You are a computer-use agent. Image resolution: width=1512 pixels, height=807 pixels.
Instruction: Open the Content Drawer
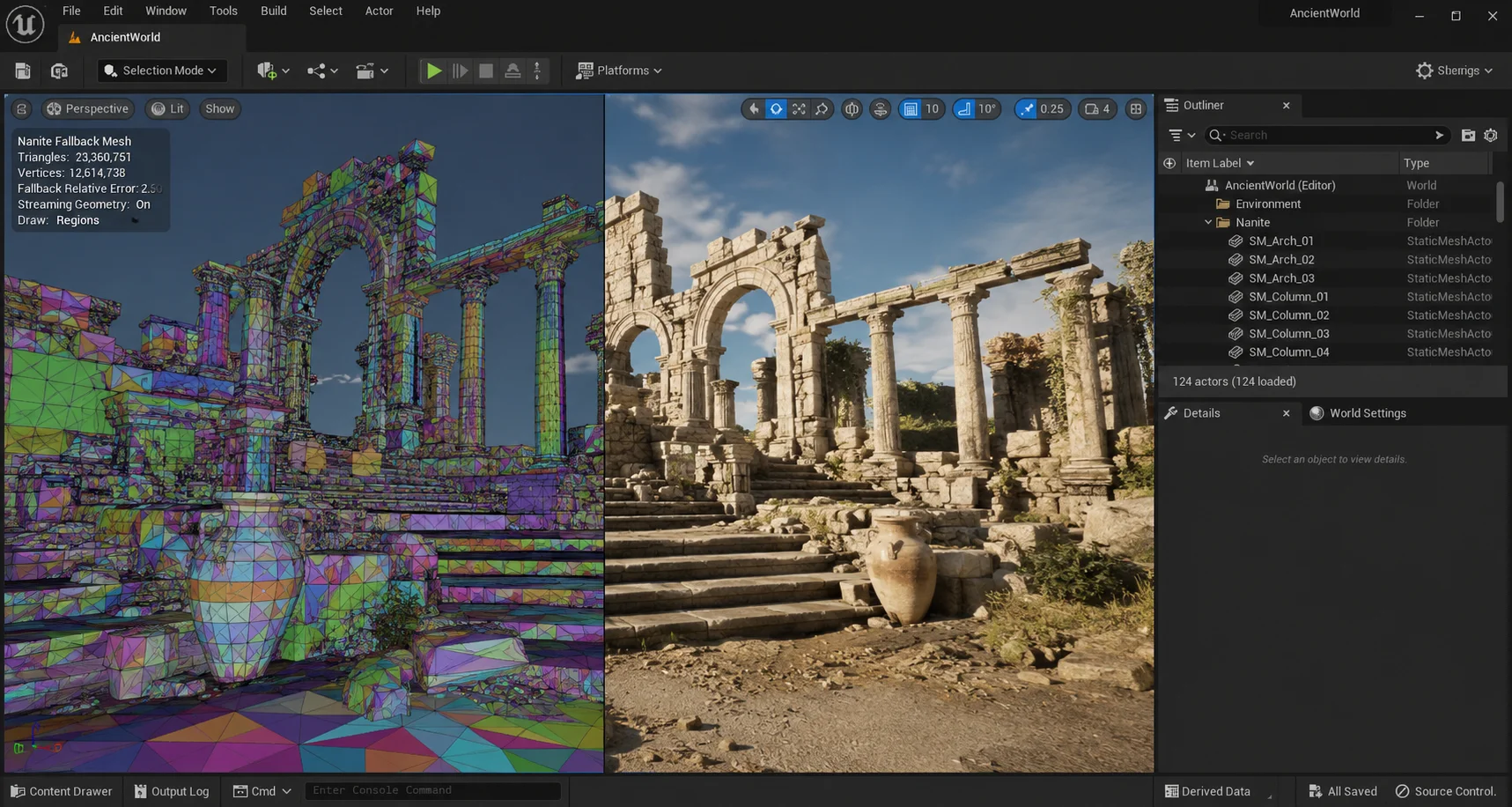pos(62,791)
